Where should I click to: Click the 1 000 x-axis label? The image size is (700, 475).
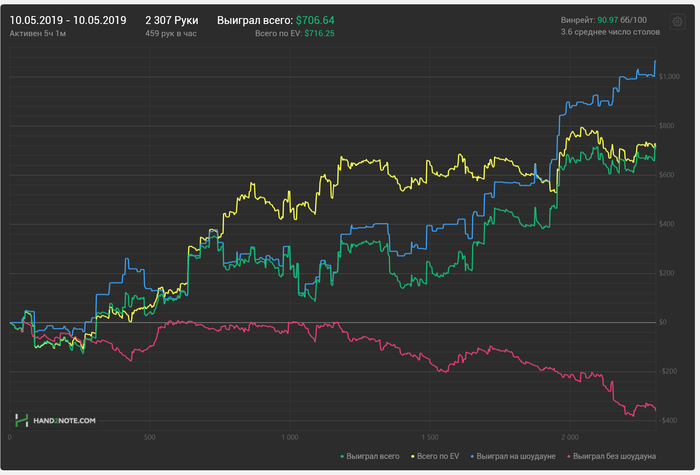(290, 438)
